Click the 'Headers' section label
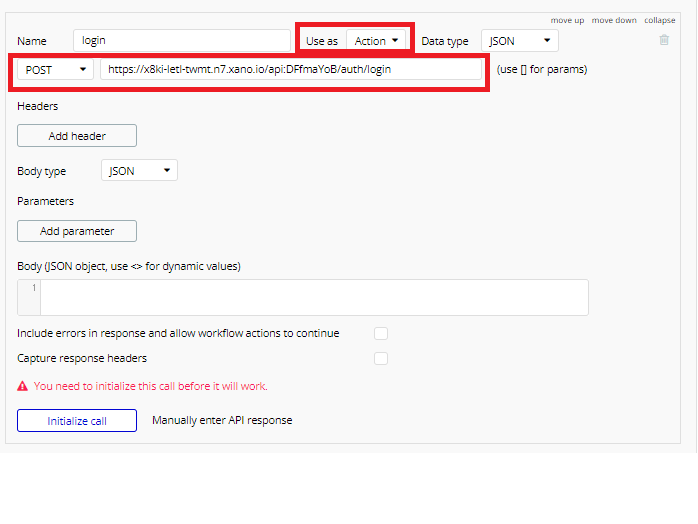Image resolution: width=698 pixels, height=524 pixels. click(x=37, y=106)
